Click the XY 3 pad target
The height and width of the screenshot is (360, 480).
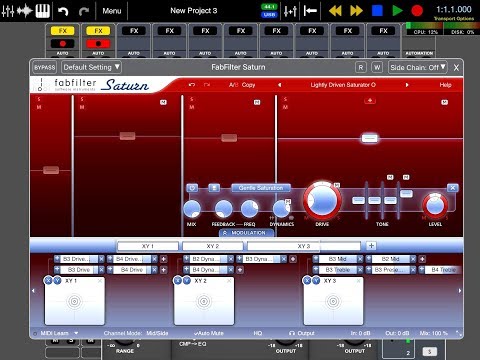pyautogui.click(x=333, y=301)
